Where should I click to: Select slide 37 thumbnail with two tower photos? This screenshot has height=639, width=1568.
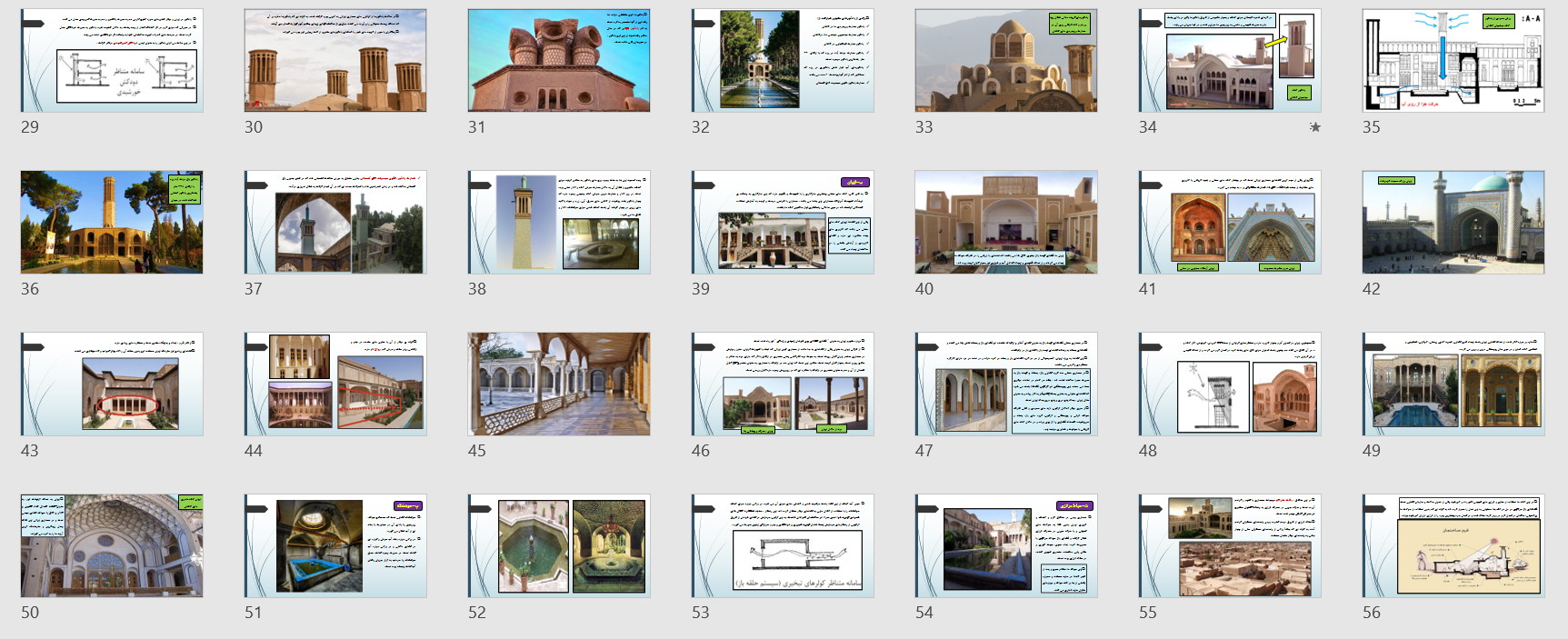tap(335, 223)
